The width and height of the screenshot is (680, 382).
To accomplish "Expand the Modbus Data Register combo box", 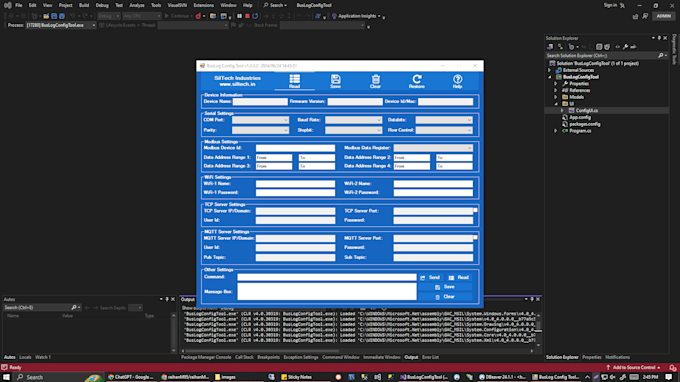I will point(433,148).
